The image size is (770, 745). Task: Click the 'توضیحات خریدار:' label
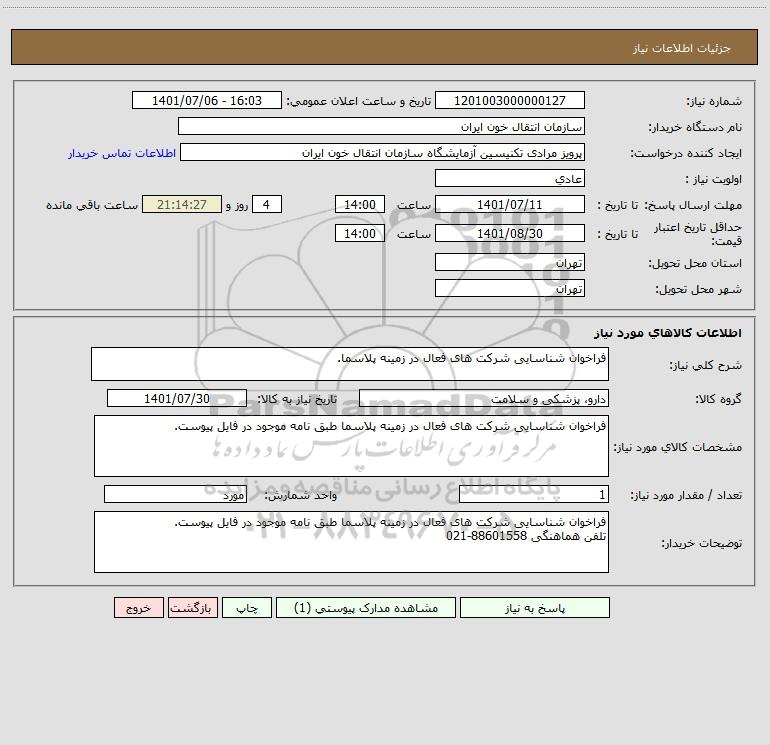(x=702, y=543)
